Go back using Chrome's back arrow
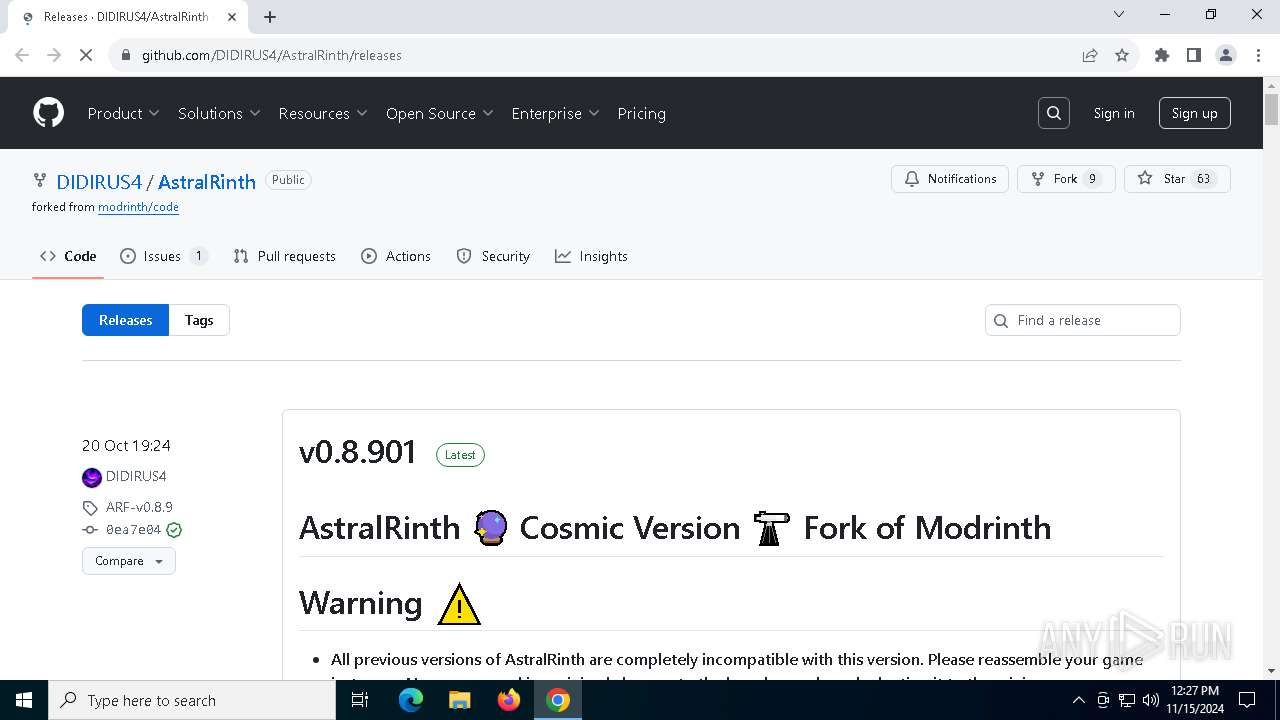The width and height of the screenshot is (1280, 720). pyautogui.click(x=22, y=55)
